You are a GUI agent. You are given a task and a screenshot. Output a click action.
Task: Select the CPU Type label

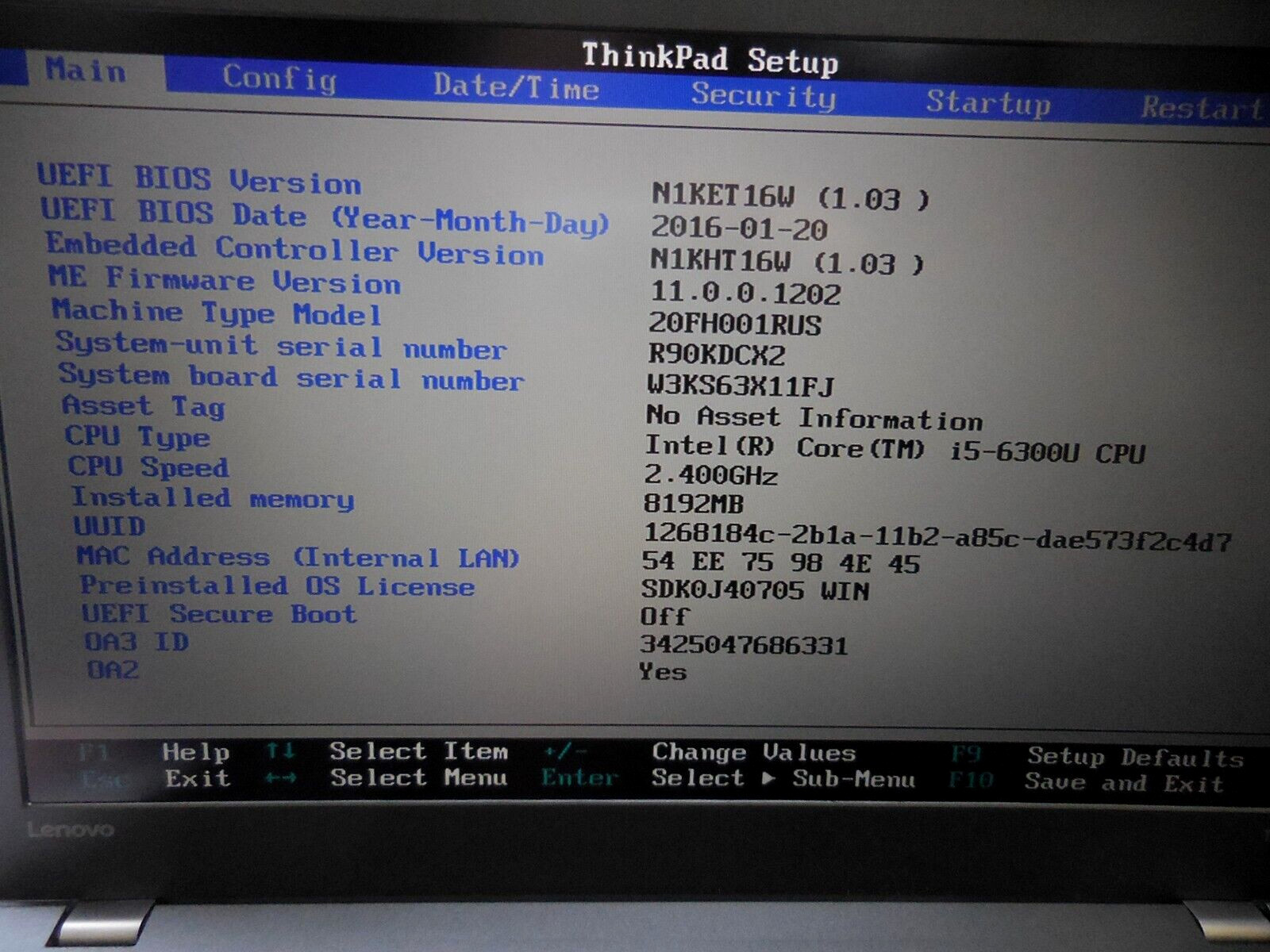pos(138,436)
